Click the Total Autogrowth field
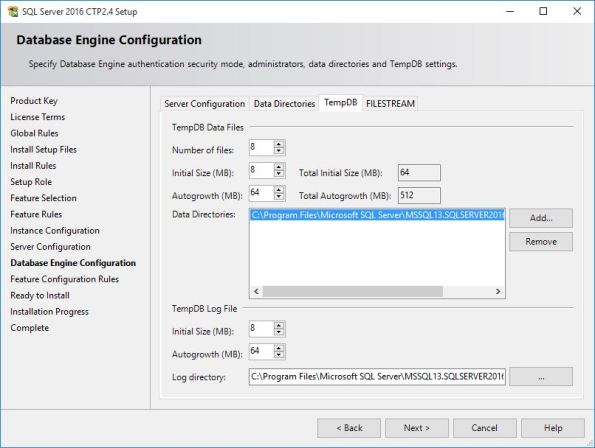Image resolution: width=595 pixels, height=448 pixels. [419, 195]
